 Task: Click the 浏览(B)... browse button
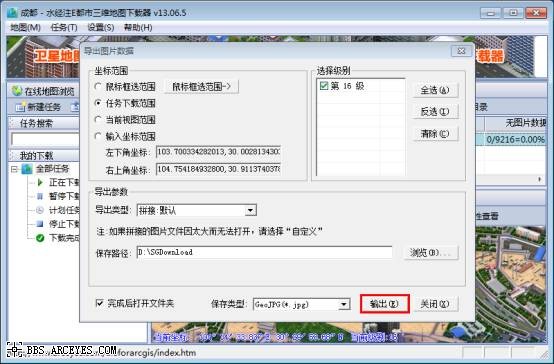431,253
